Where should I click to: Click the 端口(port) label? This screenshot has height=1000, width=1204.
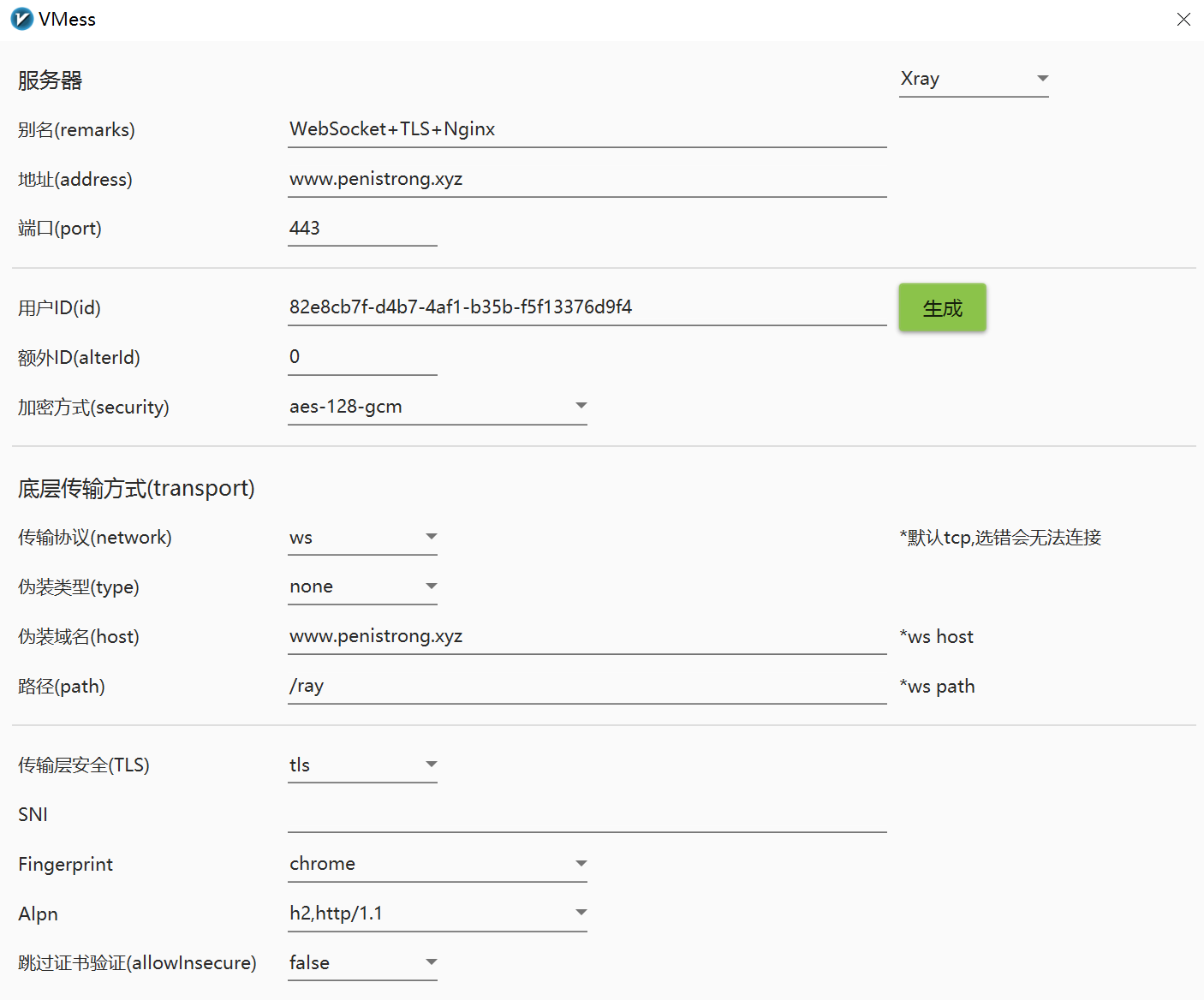[60, 229]
